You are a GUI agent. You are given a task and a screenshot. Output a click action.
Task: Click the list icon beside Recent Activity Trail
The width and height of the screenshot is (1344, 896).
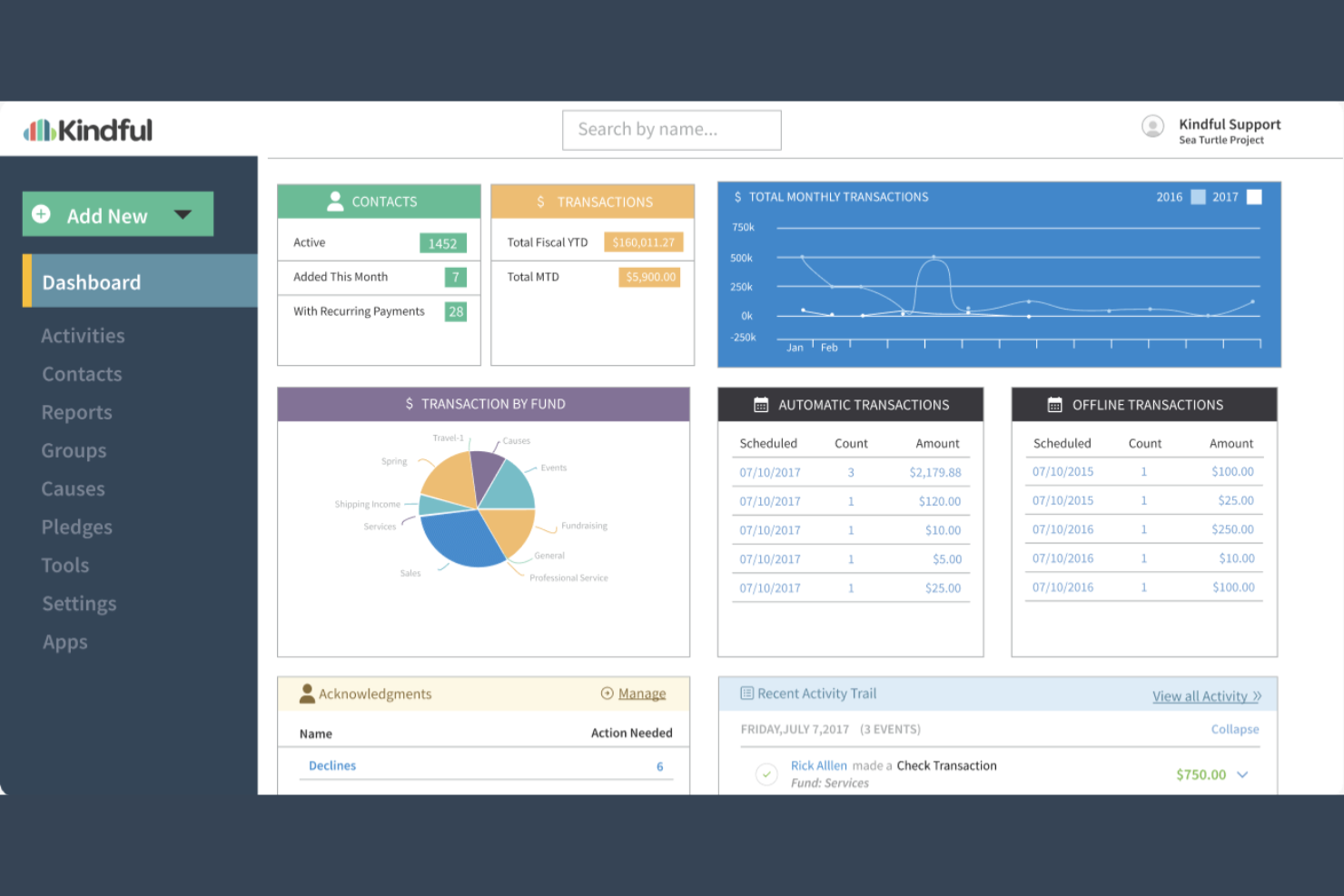[x=746, y=693]
